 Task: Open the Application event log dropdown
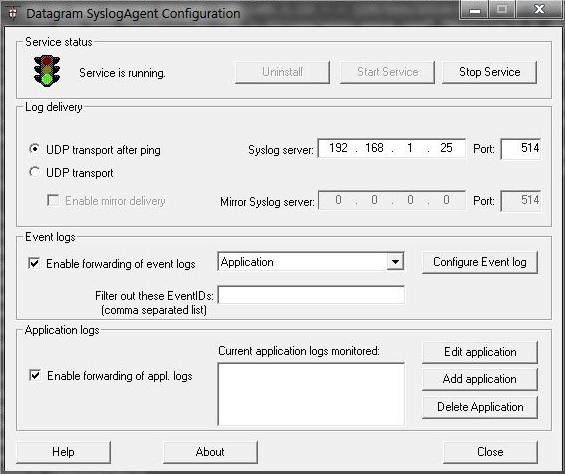pyautogui.click(x=395, y=262)
